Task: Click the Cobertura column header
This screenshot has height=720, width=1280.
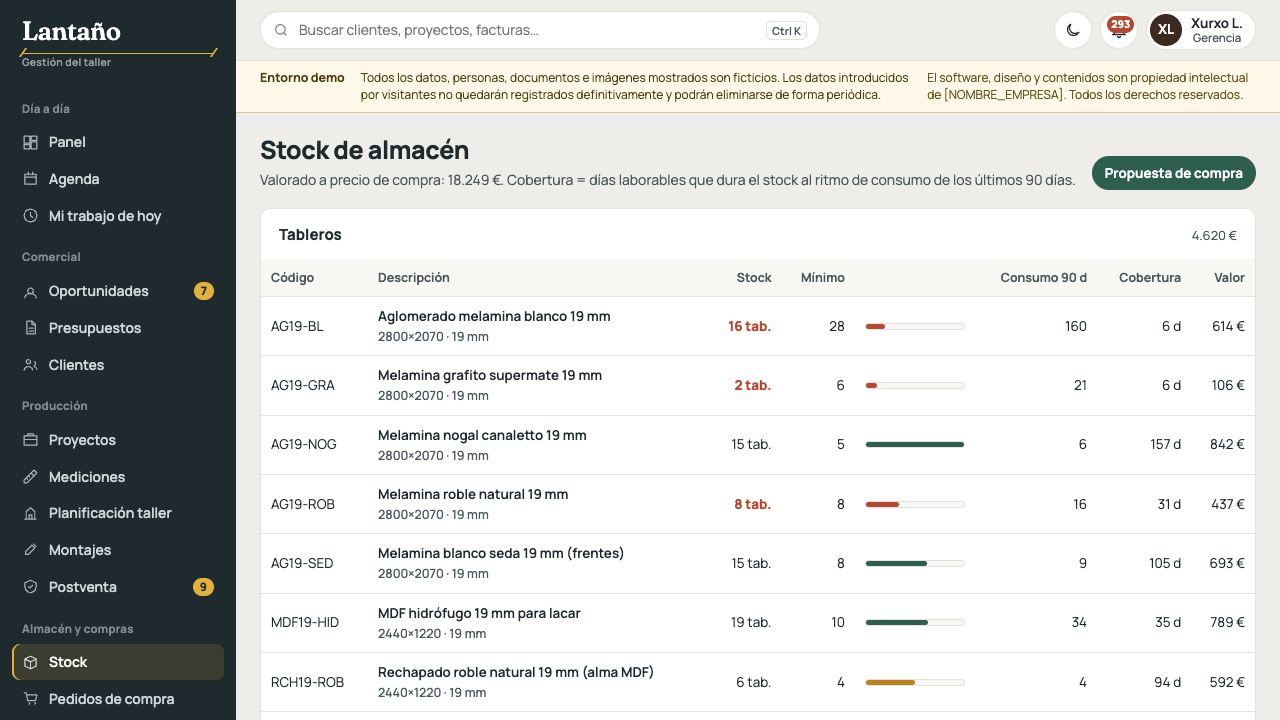Action: click(x=1150, y=277)
